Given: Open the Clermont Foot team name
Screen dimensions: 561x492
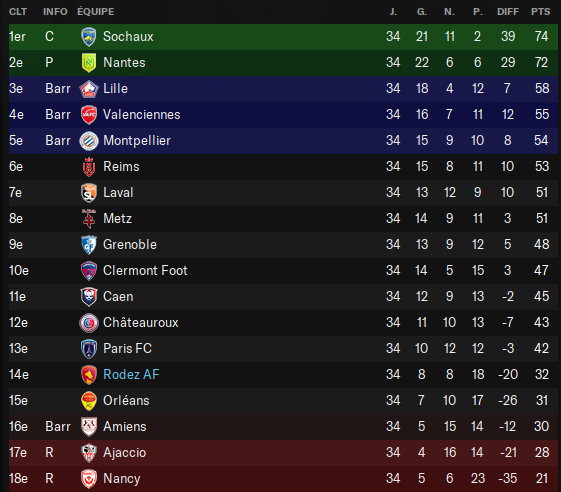Looking at the screenshot, I should click(x=145, y=271).
